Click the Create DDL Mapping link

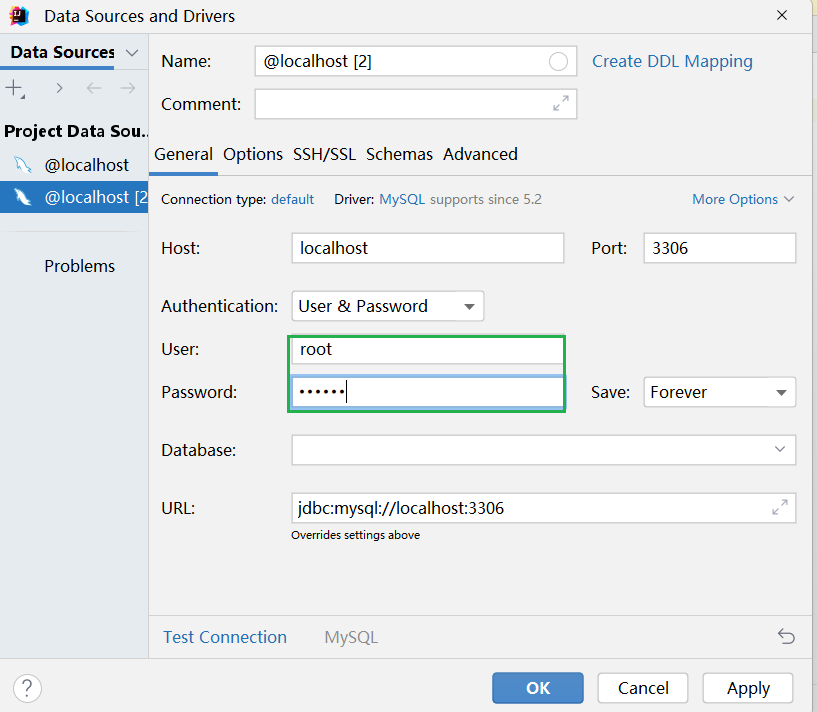pyautogui.click(x=672, y=61)
